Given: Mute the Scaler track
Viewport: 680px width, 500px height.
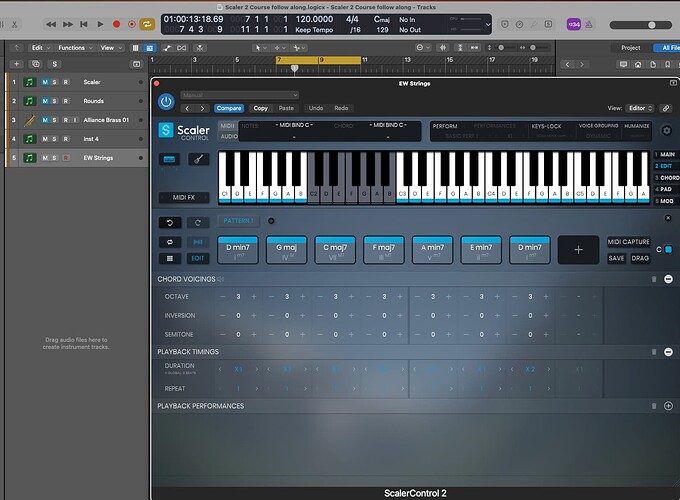Looking at the screenshot, I should point(45,82).
